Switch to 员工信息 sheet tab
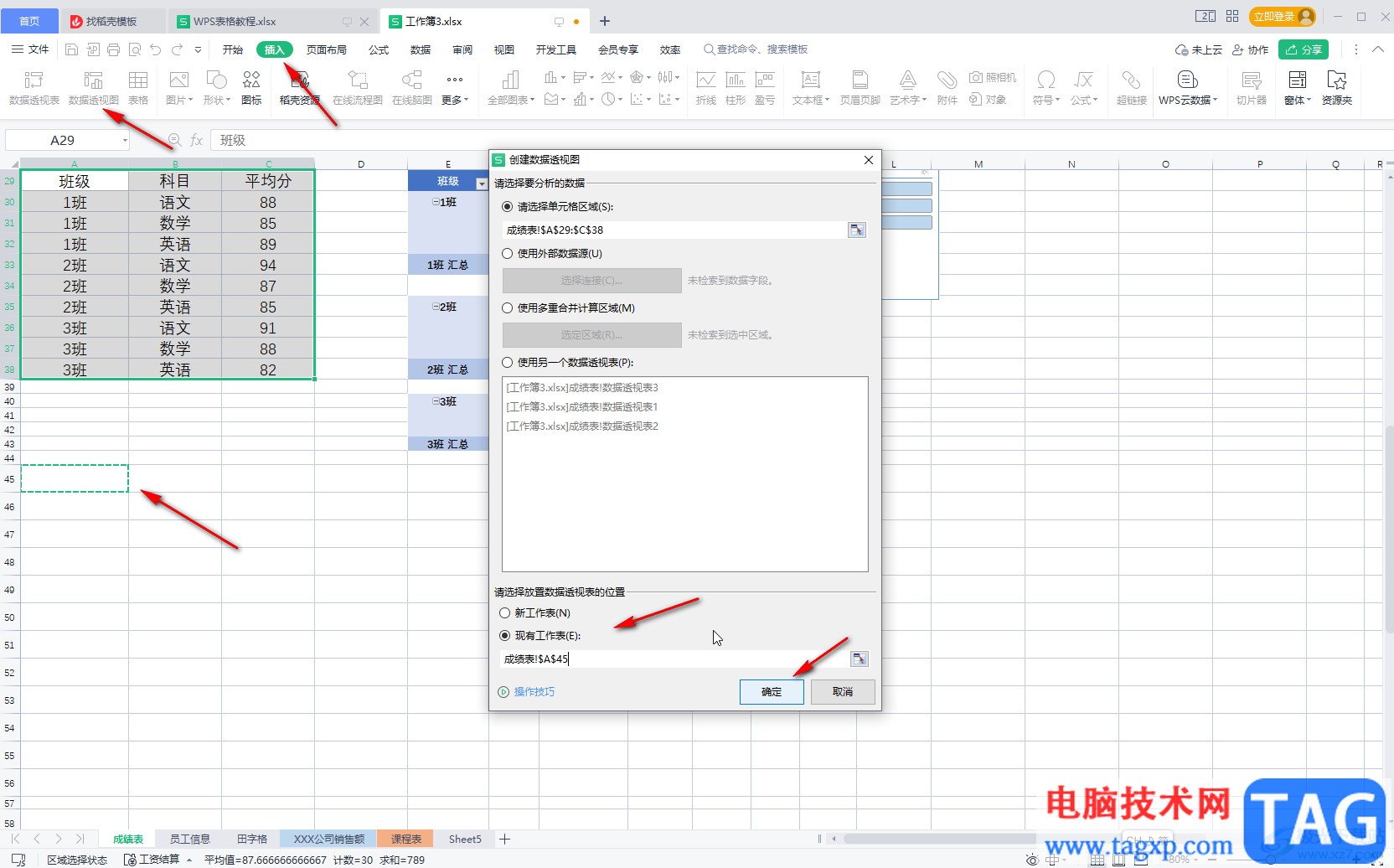This screenshot has width=1394, height=868. [190, 839]
